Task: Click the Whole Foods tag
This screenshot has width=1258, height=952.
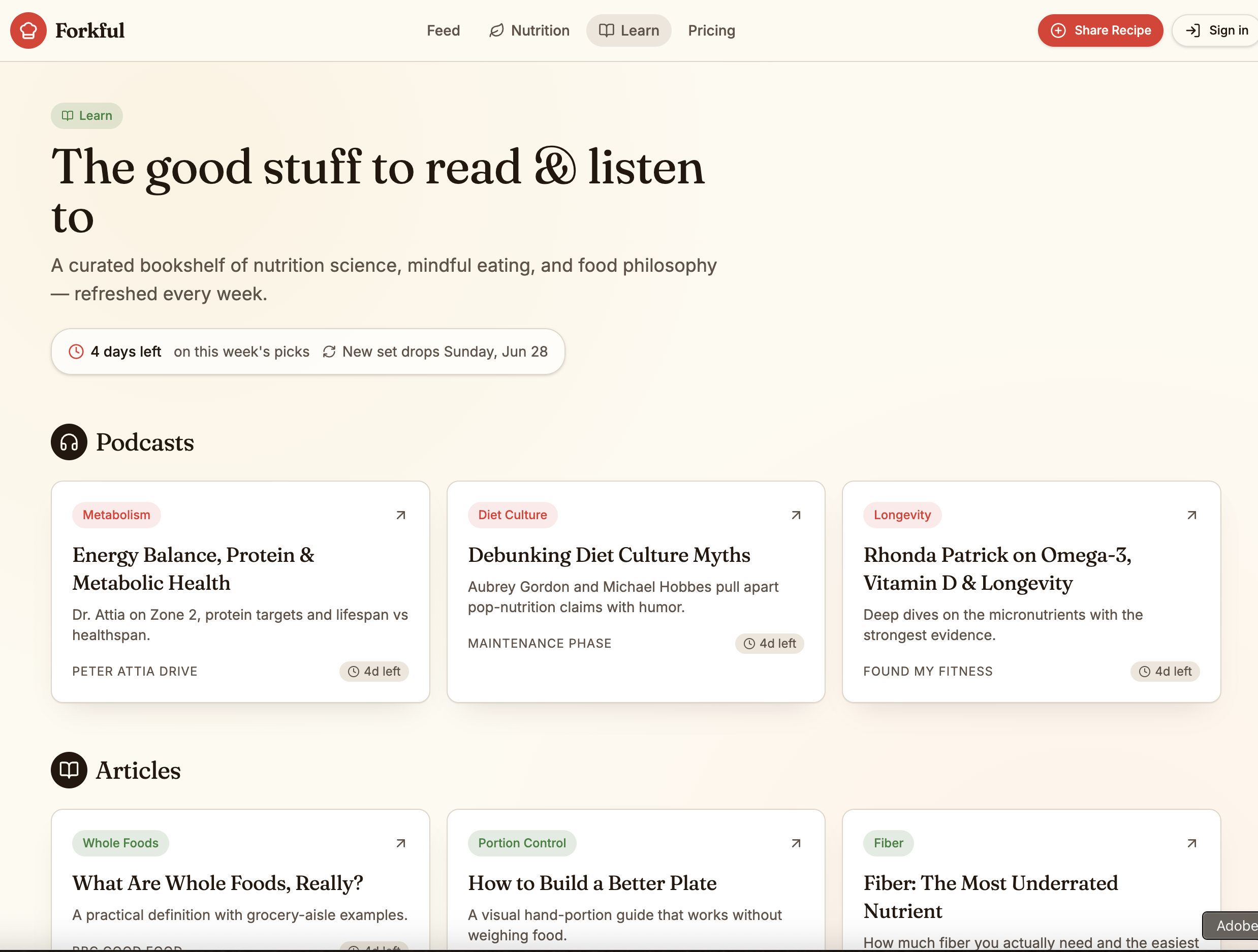Action: (x=120, y=843)
